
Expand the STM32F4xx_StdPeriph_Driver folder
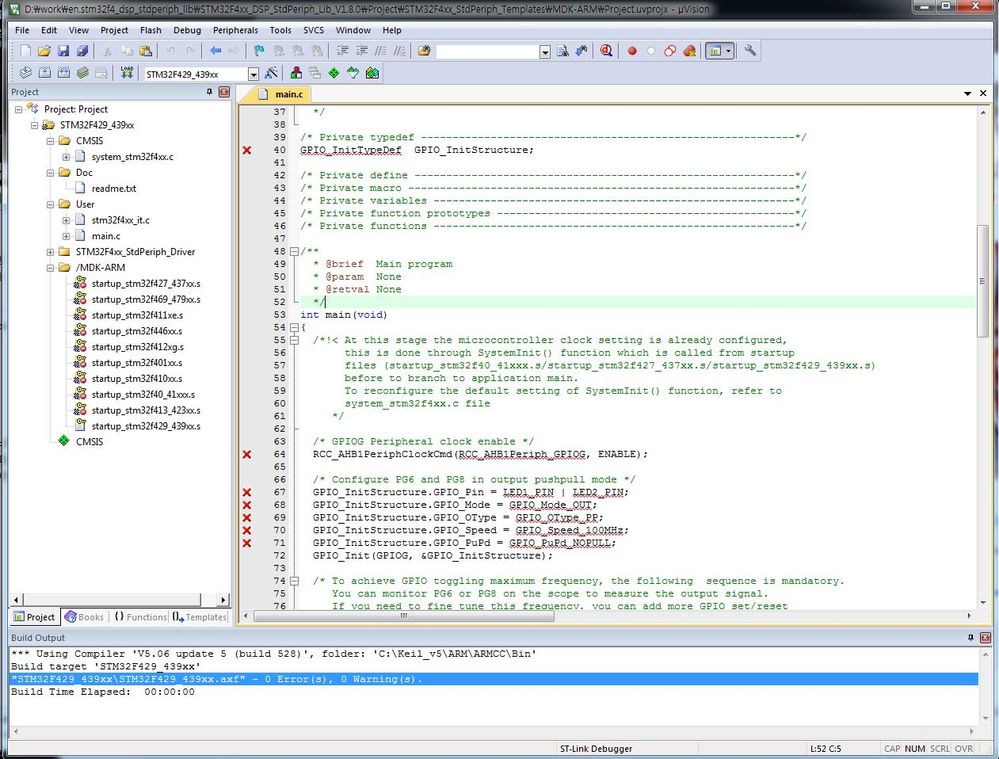point(50,252)
